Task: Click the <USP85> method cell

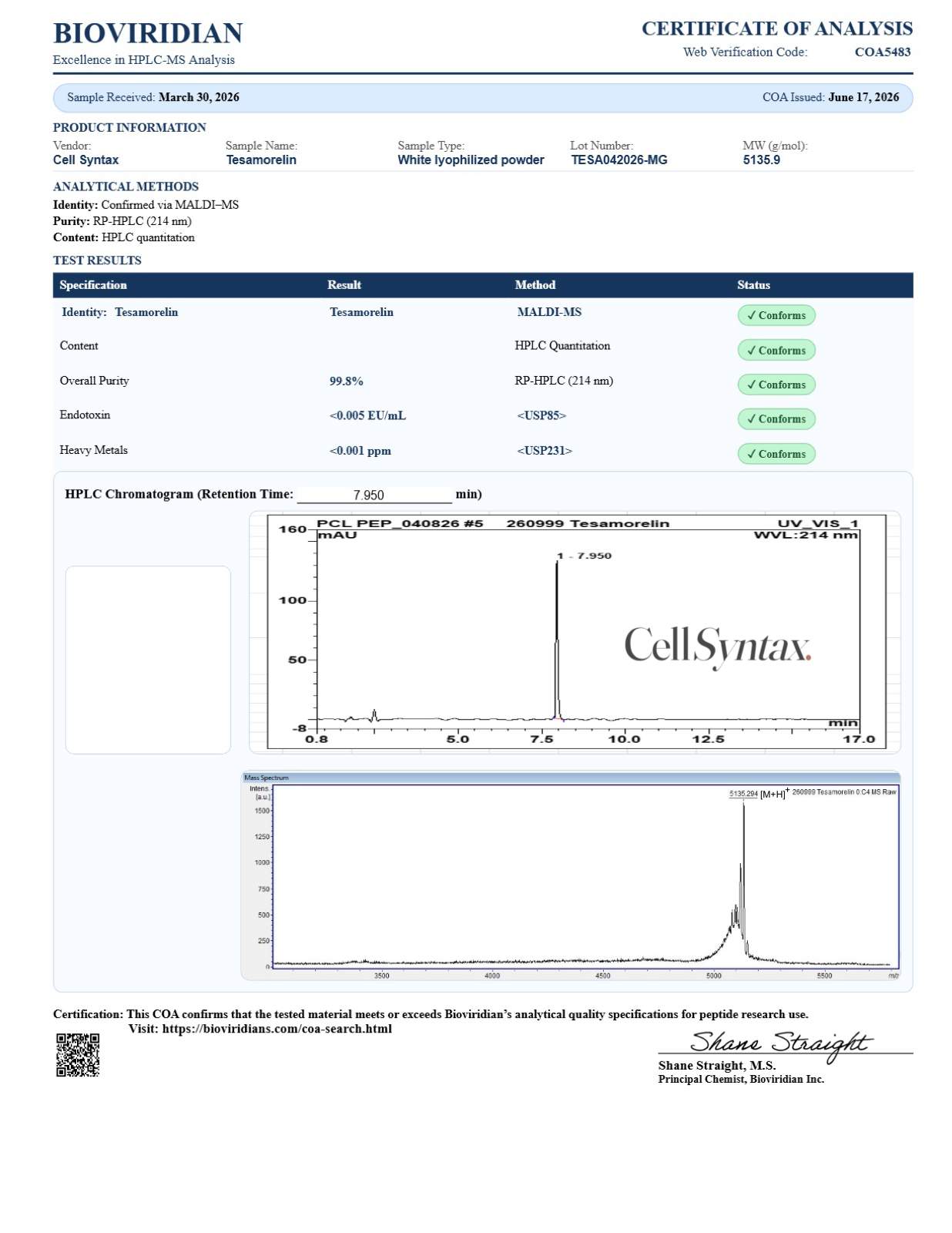Action: pos(541,415)
